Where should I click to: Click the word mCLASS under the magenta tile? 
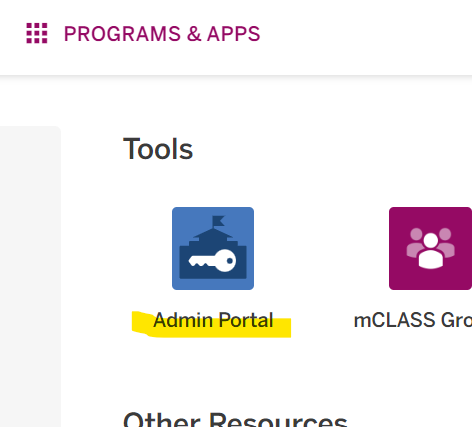click(394, 320)
